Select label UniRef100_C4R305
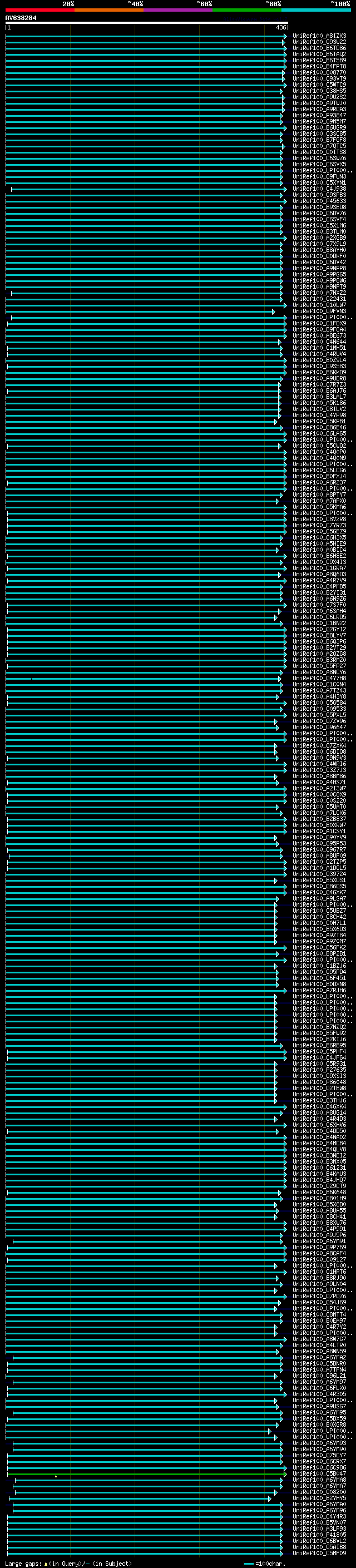Image resolution: width=356 pixels, height=1568 pixels. click(x=319, y=1393)
